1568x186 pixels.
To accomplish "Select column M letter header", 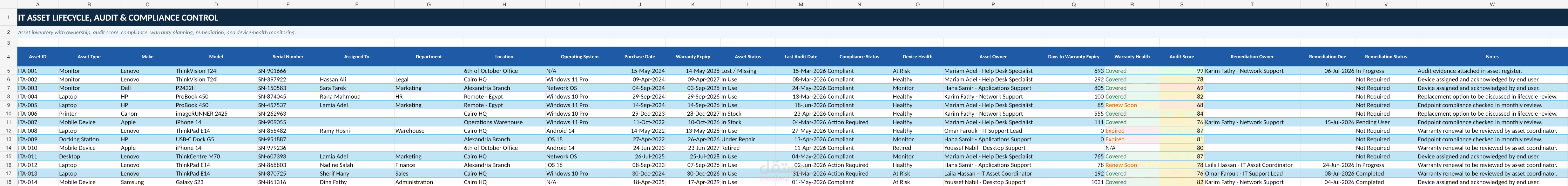I will tap(801, 4).
